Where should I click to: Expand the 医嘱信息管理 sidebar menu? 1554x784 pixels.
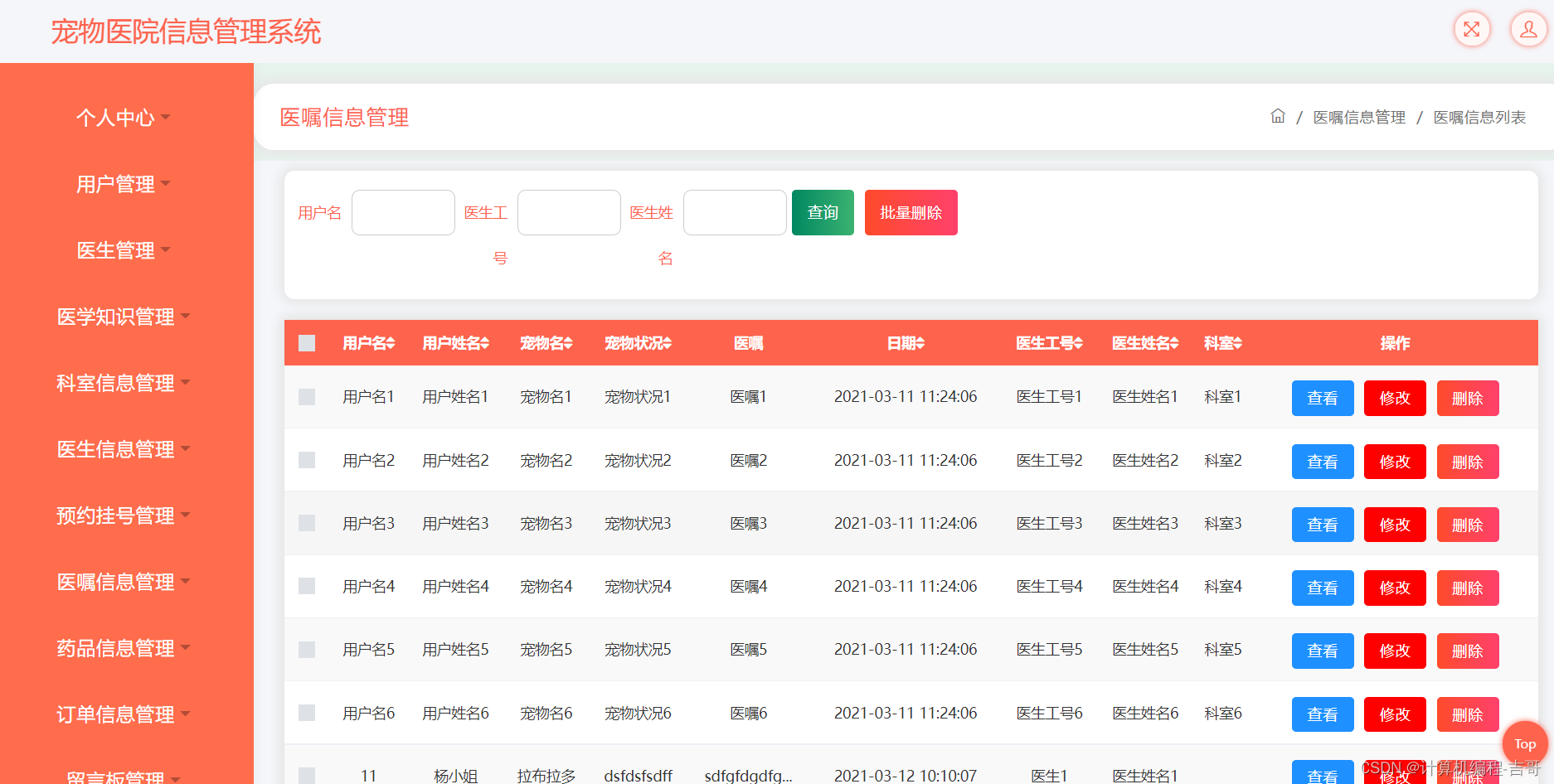[x=123, y=582]
